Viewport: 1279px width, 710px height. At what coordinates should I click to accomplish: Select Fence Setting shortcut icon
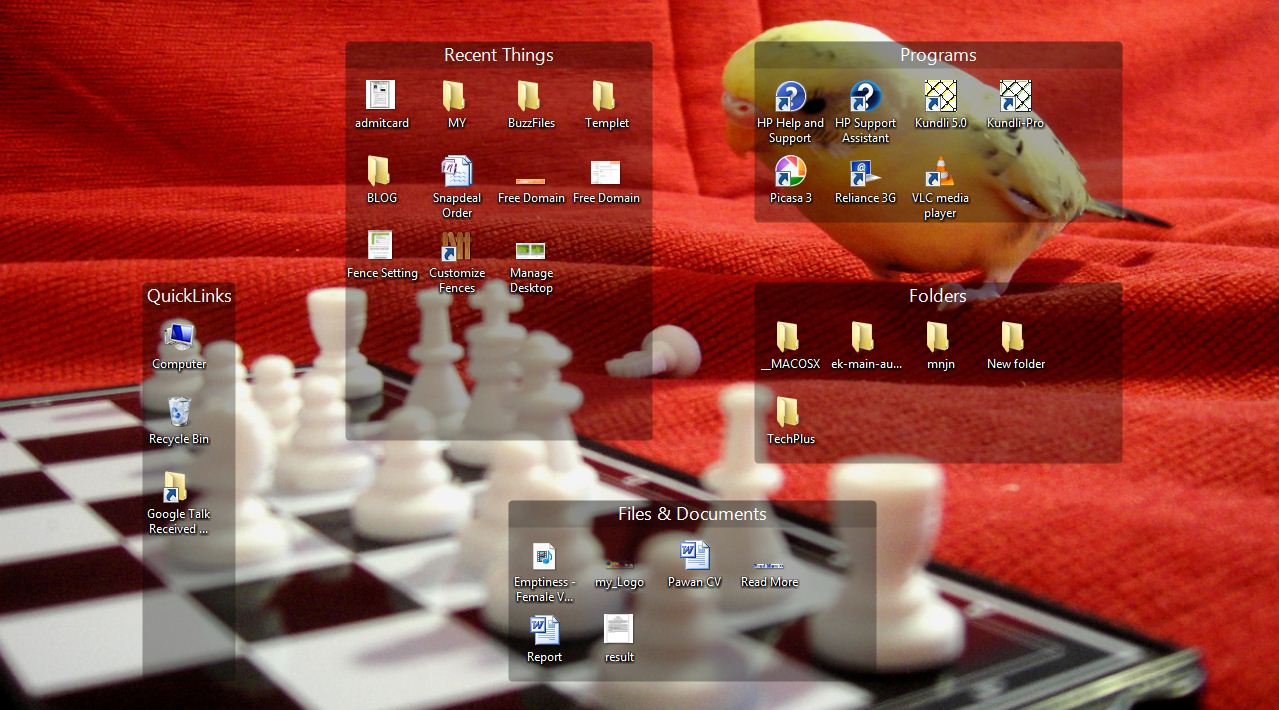381,246
